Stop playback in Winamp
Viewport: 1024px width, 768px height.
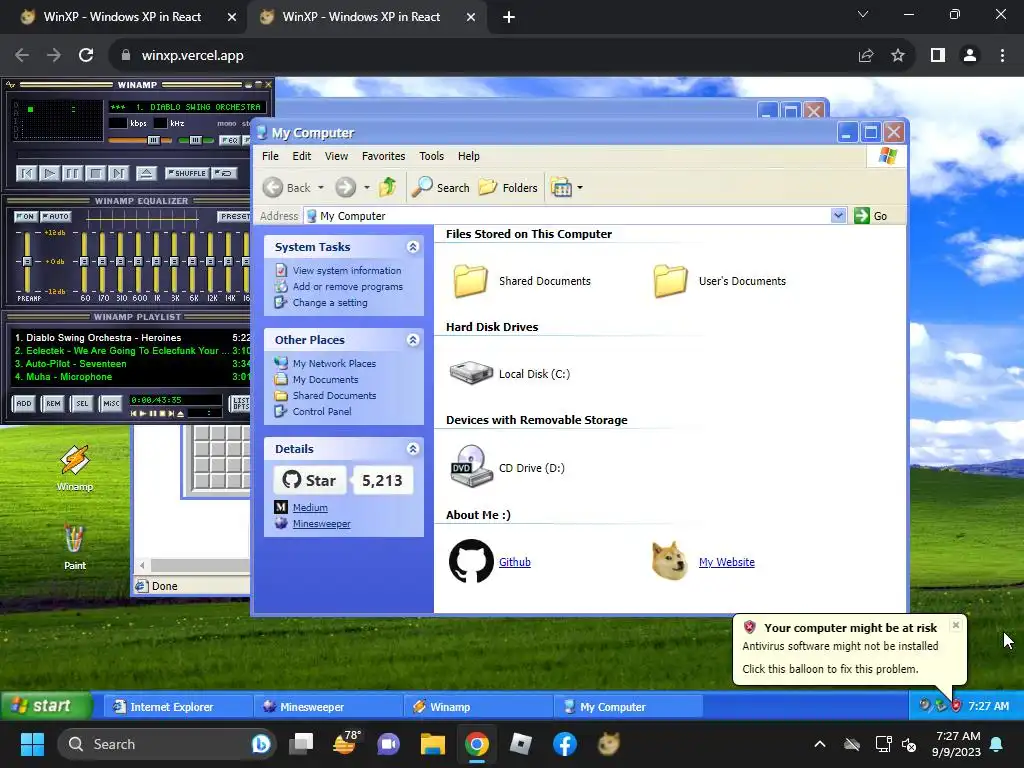[95, 173]
